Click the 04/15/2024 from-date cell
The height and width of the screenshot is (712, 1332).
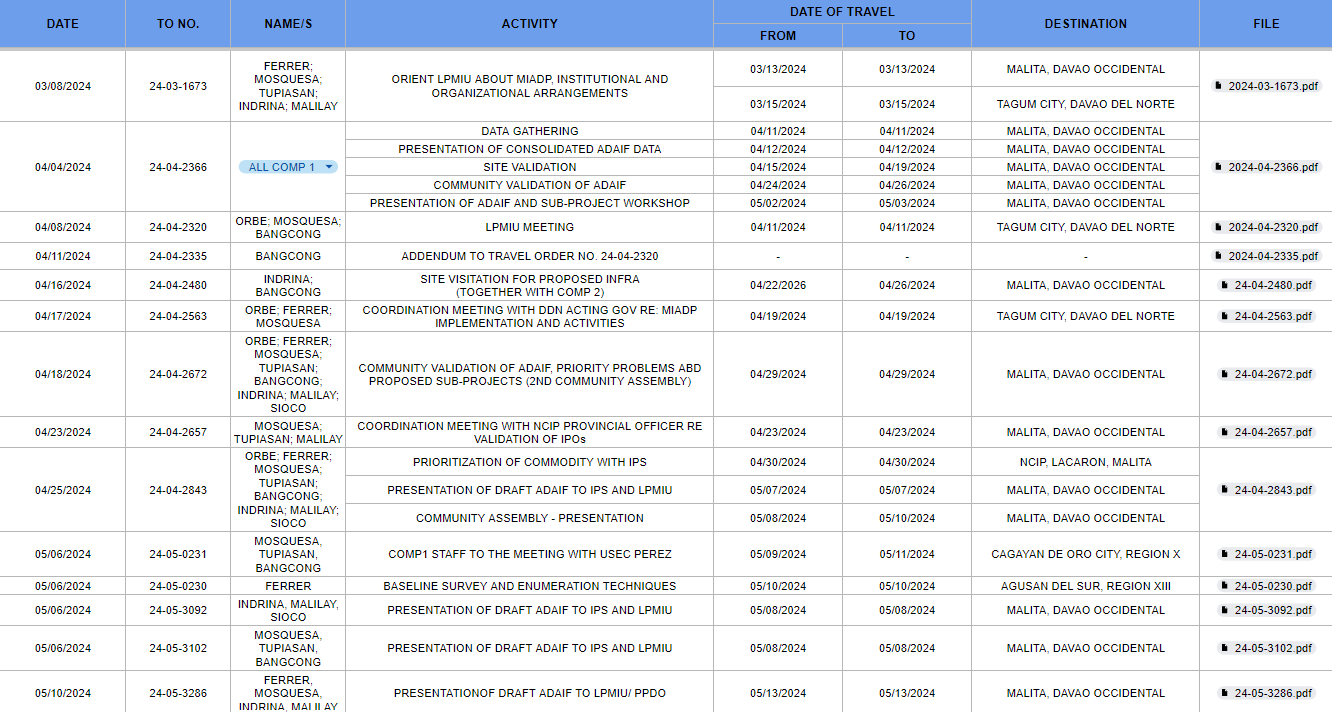778,167
